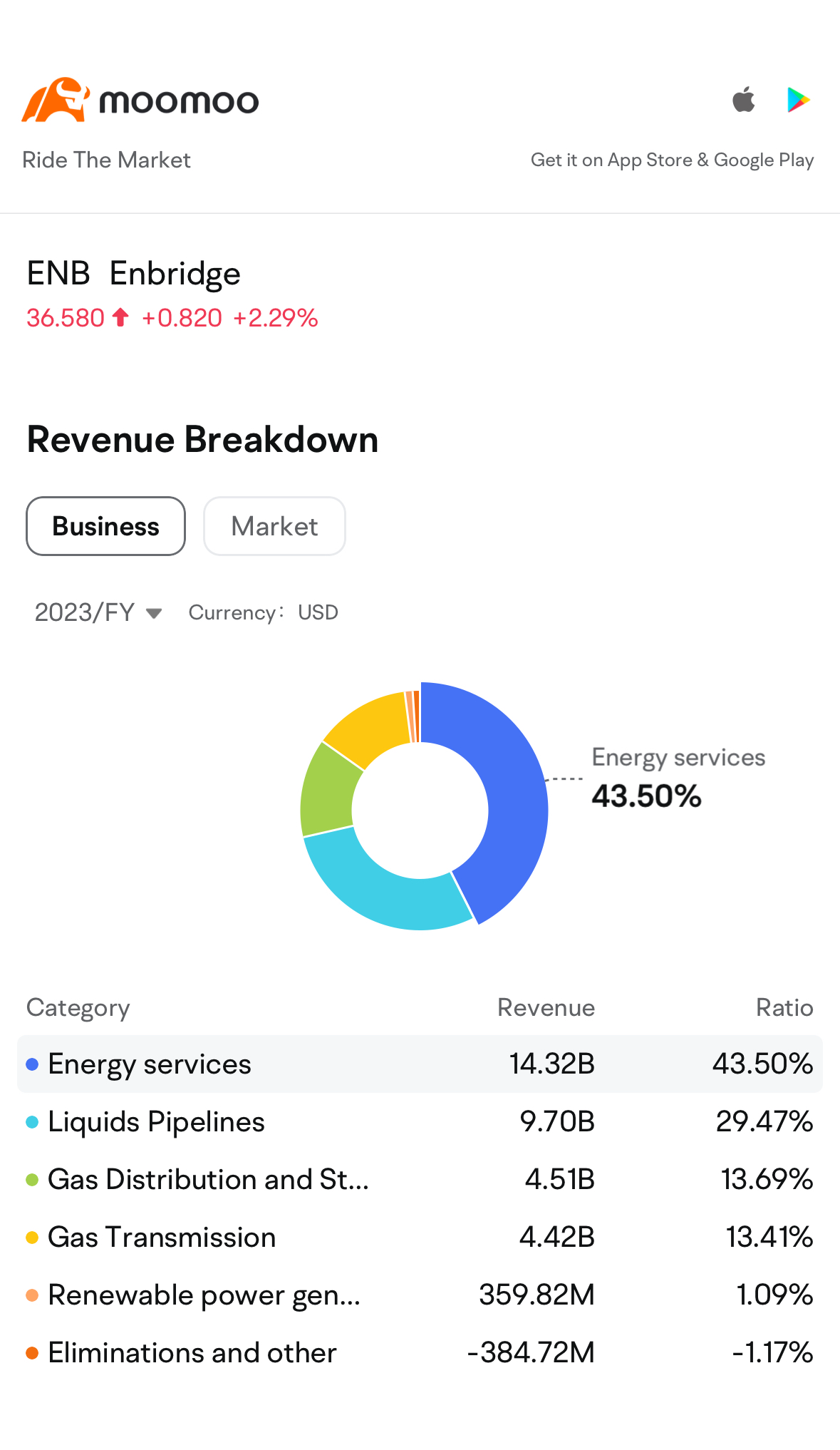Screen dimensions: 840x1450
Task: Click the Revenue Breakdown heading
Action: [202, 439]
